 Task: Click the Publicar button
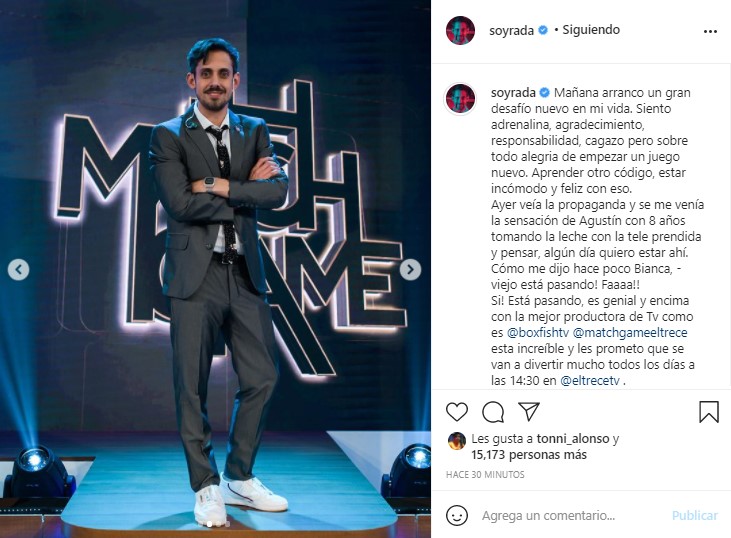click(x=695, y=516)
